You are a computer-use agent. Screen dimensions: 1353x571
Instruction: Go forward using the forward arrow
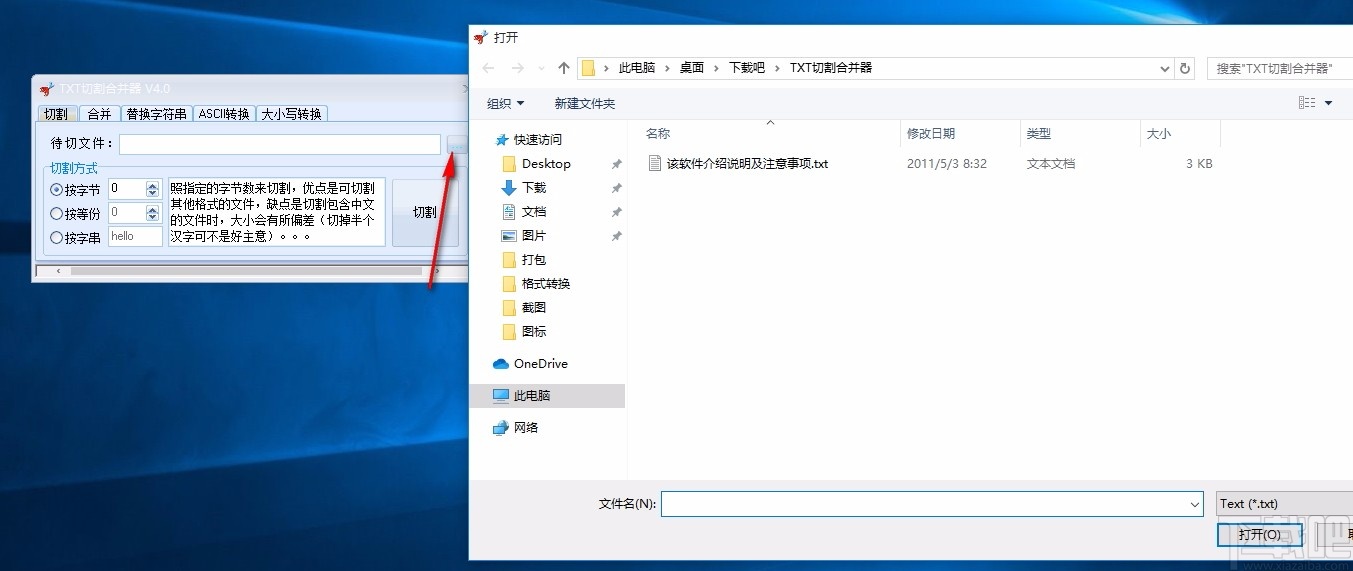pyautogui.click(x=517, y=68)
